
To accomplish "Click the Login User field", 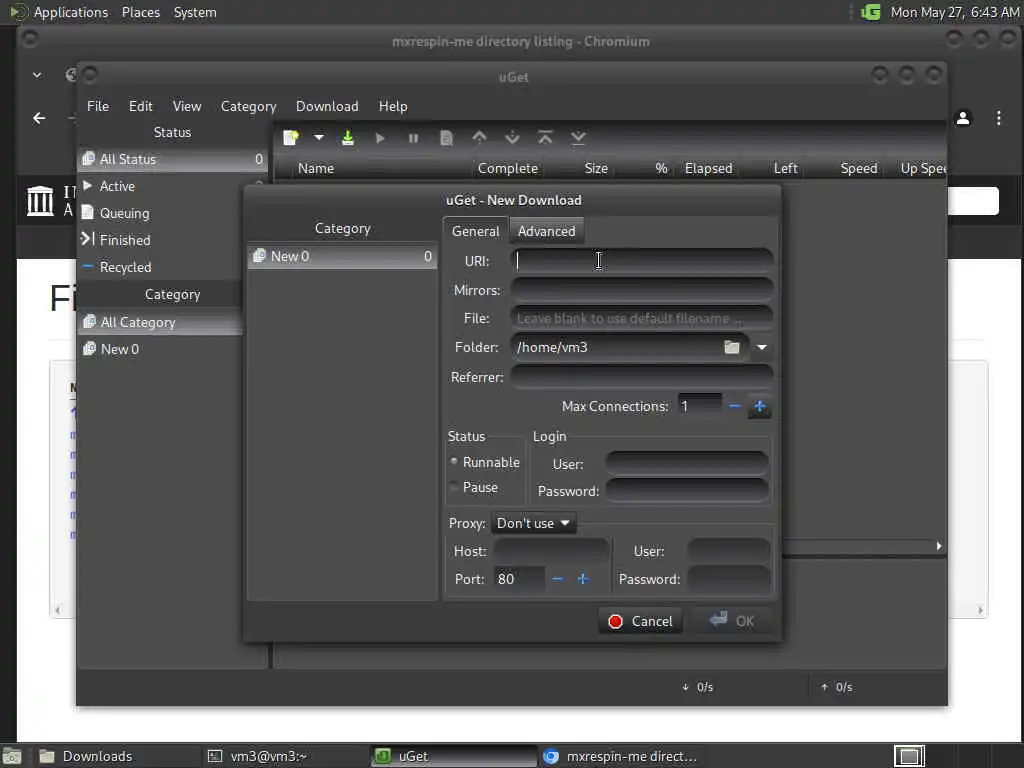I will click(687, 464).
